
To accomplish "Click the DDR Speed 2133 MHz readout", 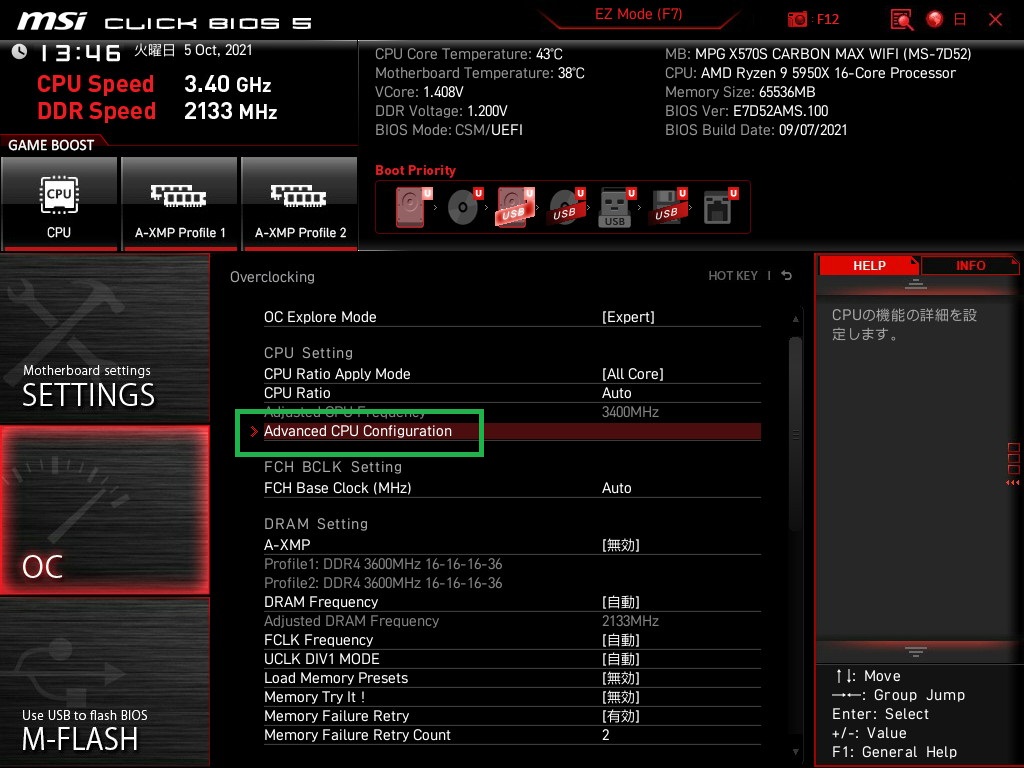I will 157,111.
